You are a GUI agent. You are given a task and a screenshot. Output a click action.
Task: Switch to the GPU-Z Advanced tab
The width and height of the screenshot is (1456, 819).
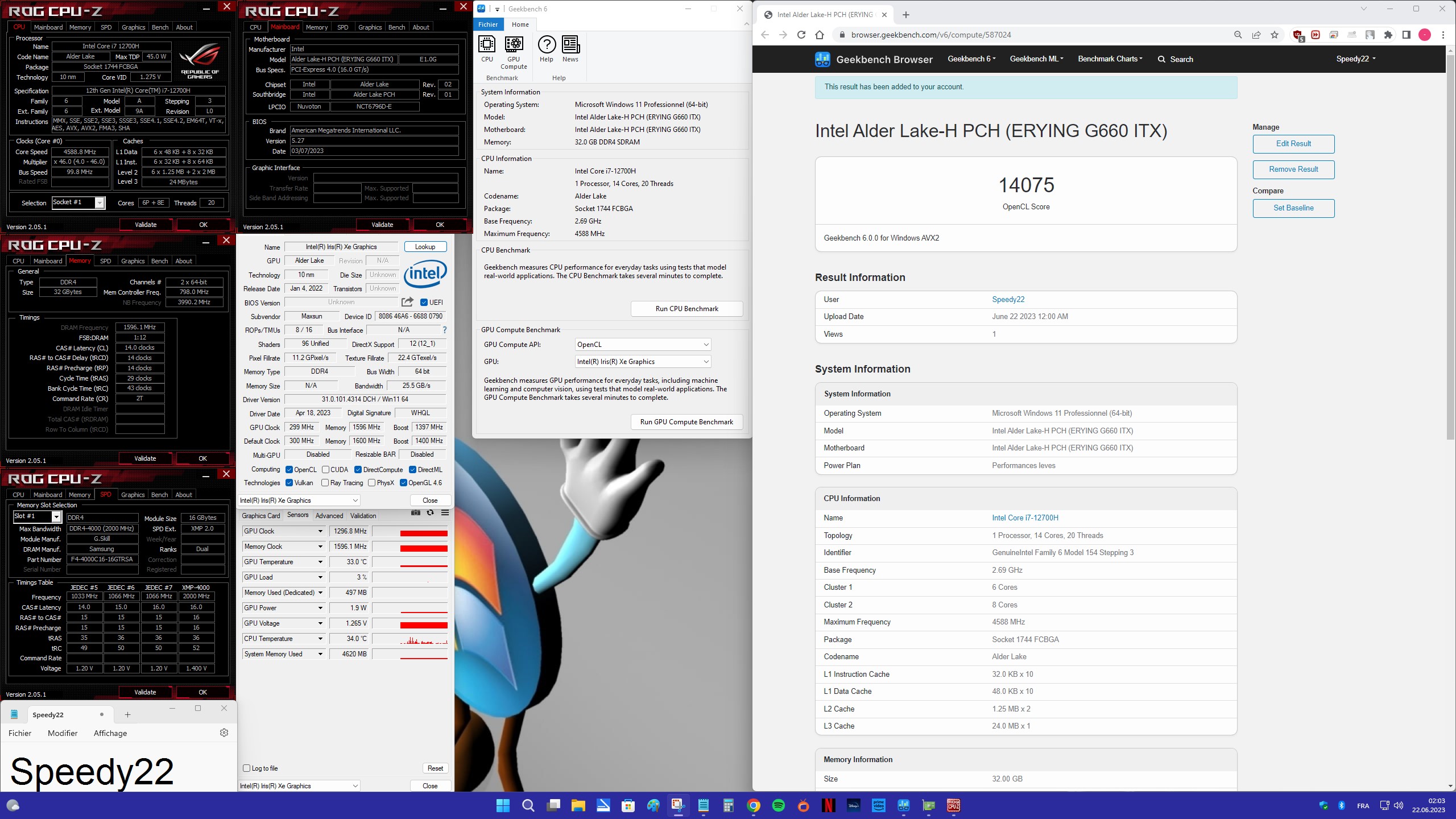click(x=329, y=516)
